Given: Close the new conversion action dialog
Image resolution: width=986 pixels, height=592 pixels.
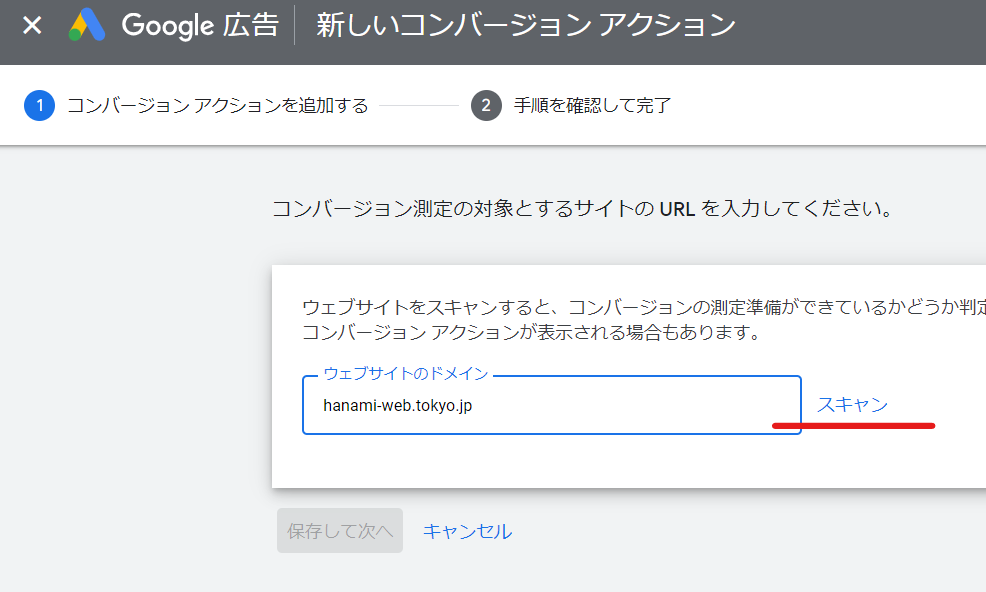Looking at the screenshot, I should pyautogui.click(x=32, y=25).
